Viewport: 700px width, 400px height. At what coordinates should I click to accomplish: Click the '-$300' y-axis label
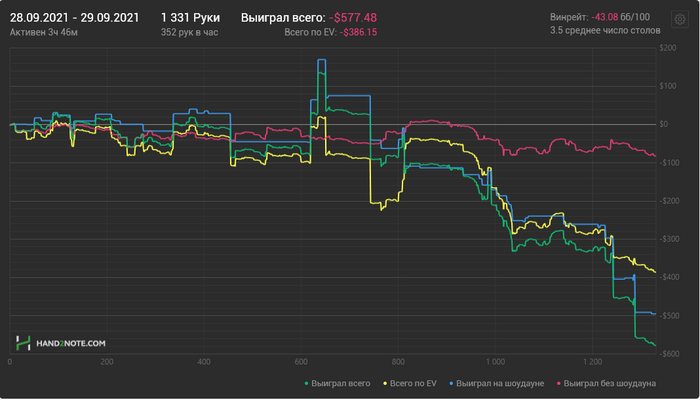668,239
